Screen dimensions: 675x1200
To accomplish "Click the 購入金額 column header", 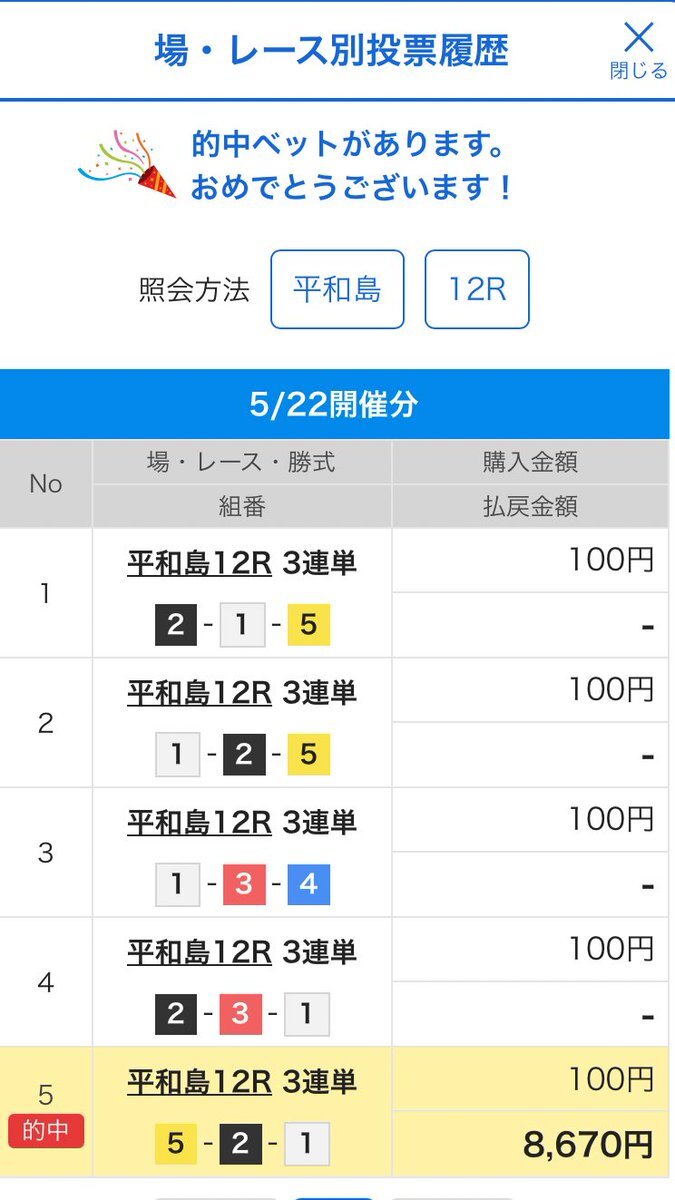I will (530, 462).
